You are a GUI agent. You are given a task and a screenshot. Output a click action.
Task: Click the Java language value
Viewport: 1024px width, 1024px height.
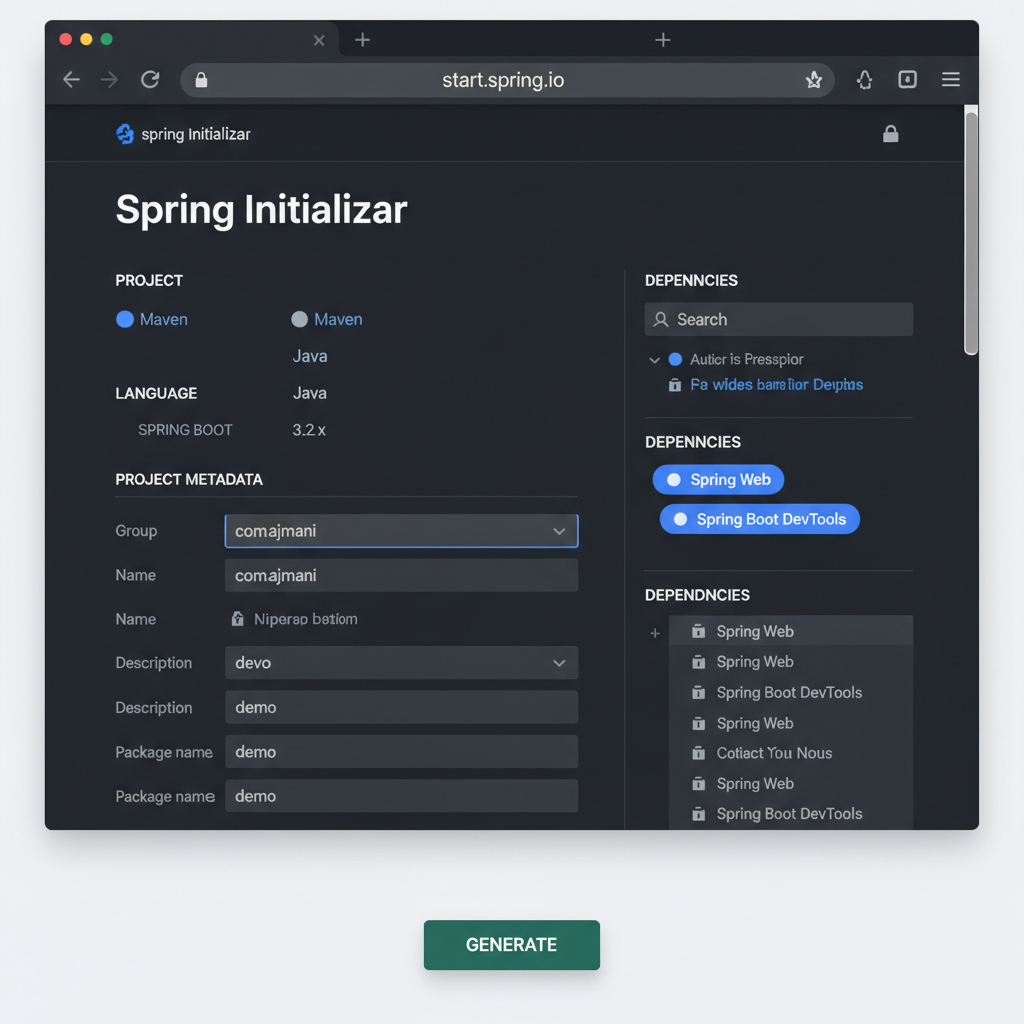[310, 393]
